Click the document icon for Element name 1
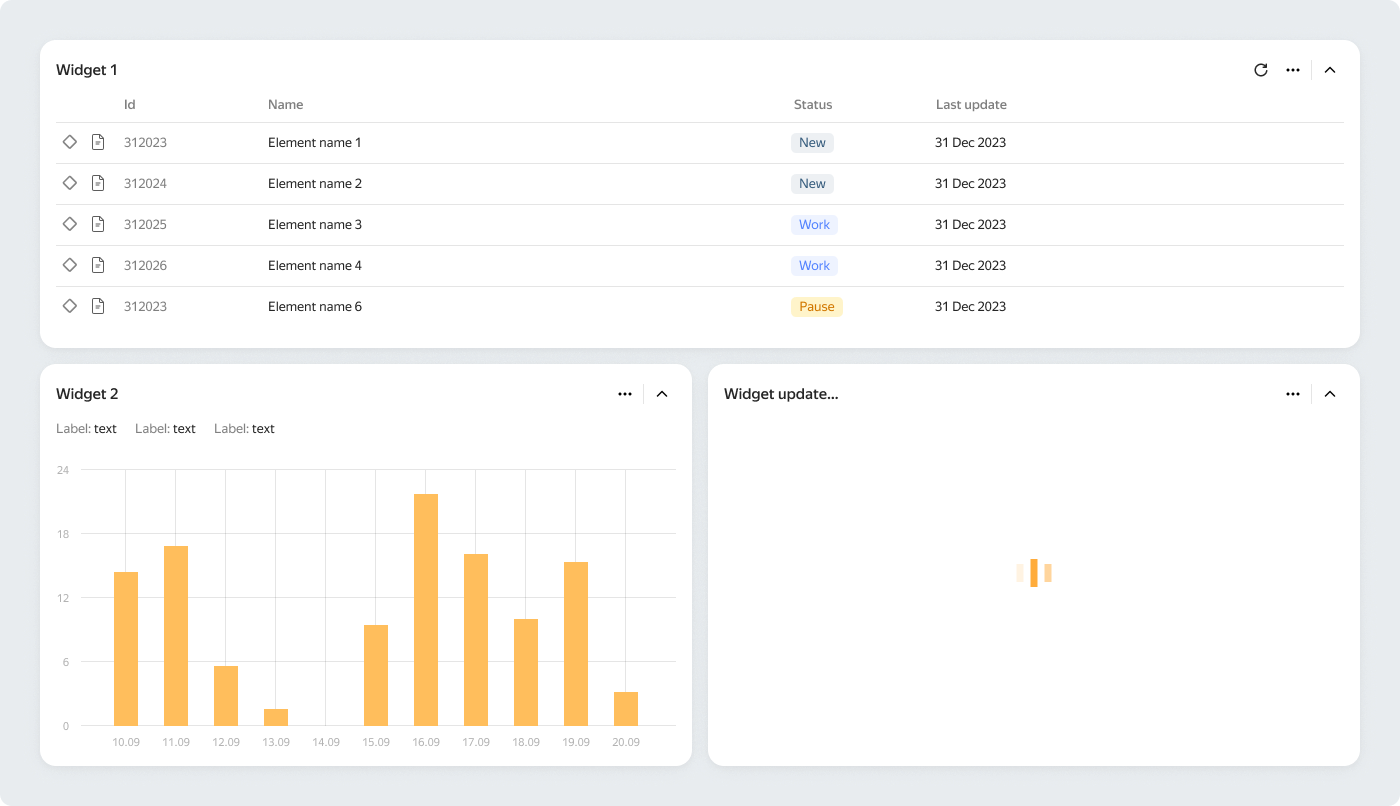This screenshot has height=806, width=1400. tap(98, 143)
